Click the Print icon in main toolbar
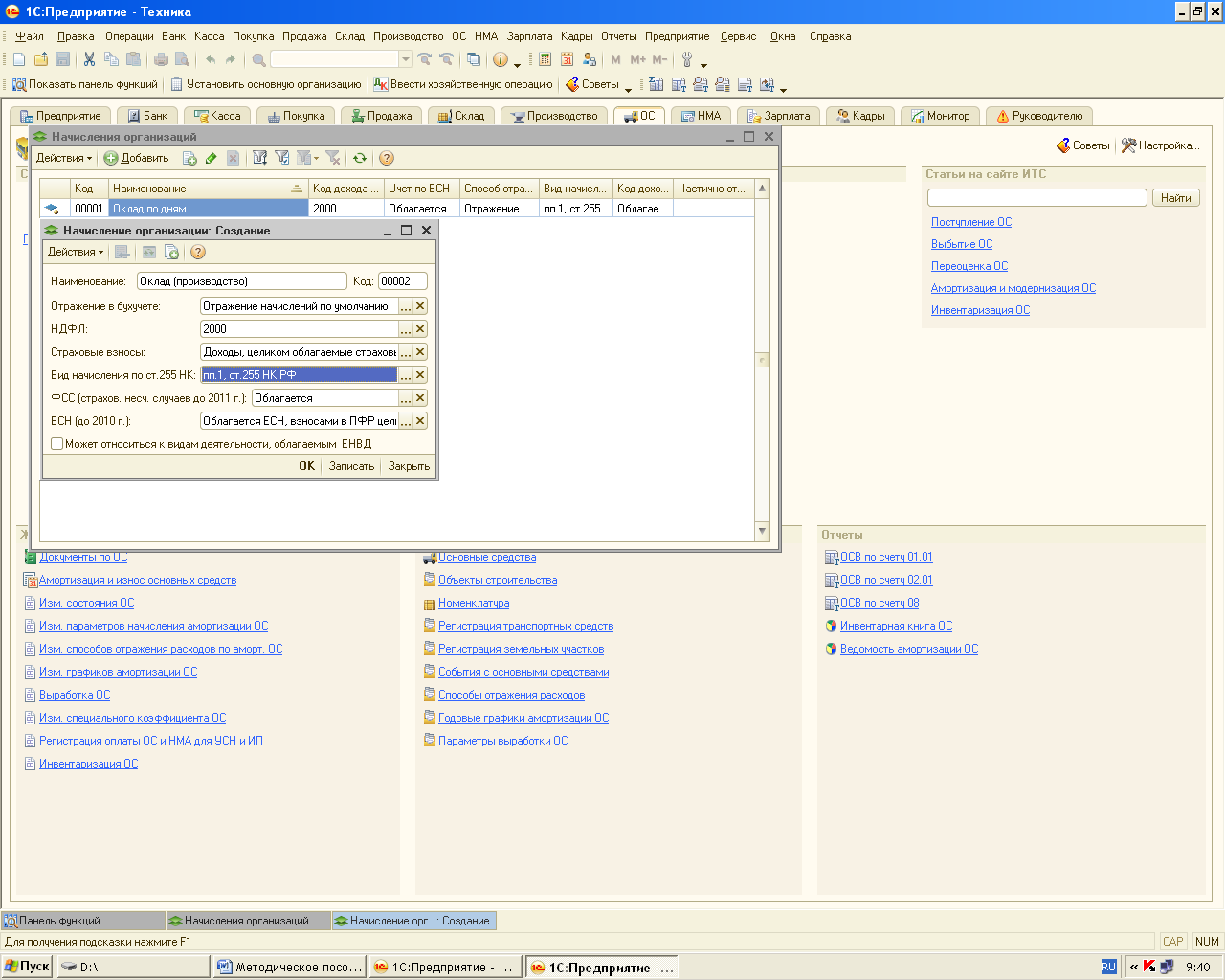 161,59
